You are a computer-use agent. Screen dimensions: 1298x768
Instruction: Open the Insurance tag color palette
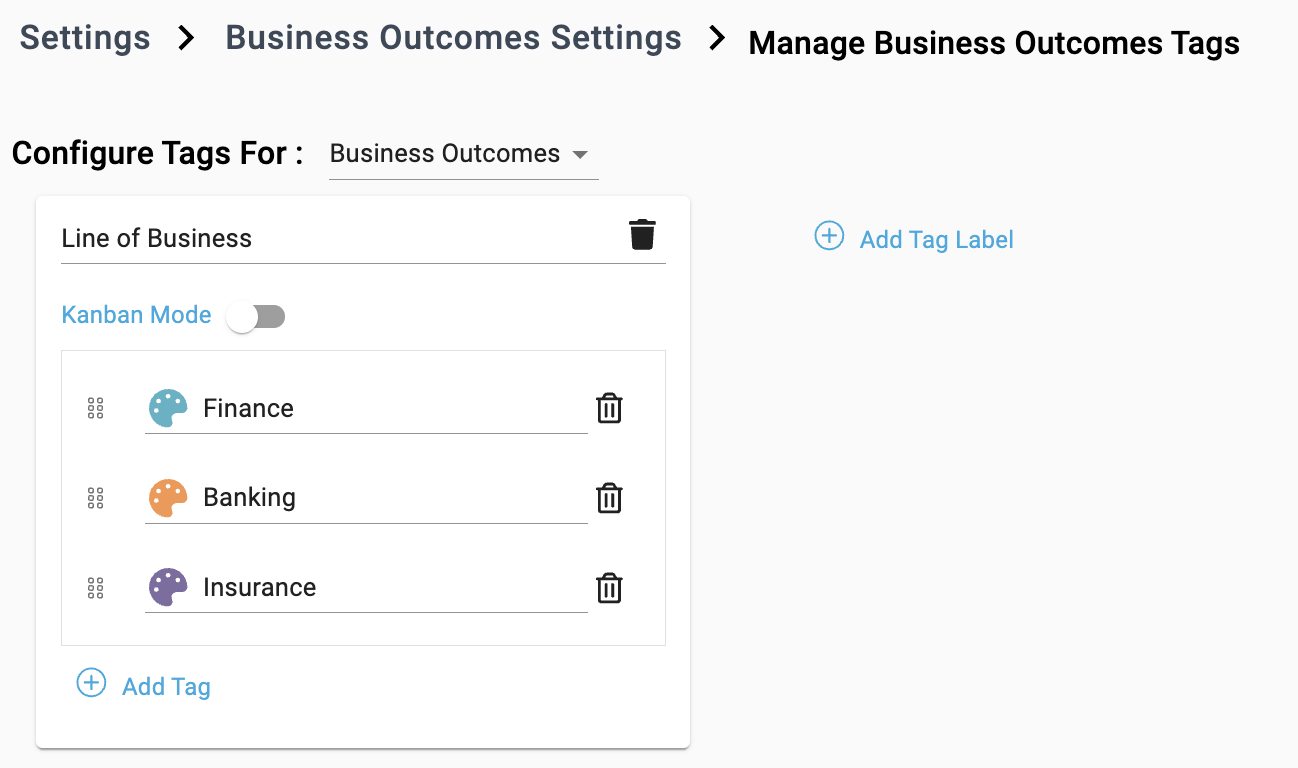coord(168,588)
